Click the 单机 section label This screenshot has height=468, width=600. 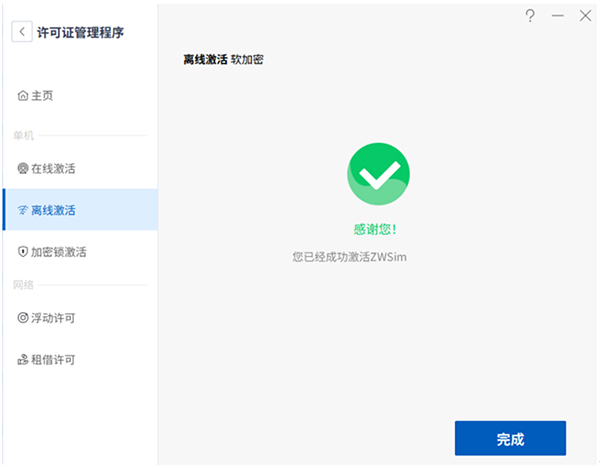click(x=23, y=135)
